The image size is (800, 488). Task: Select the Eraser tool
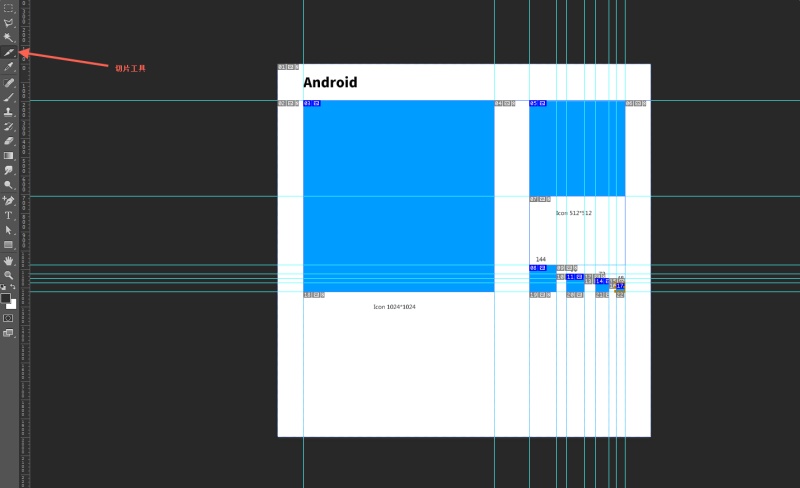[8, 141]
